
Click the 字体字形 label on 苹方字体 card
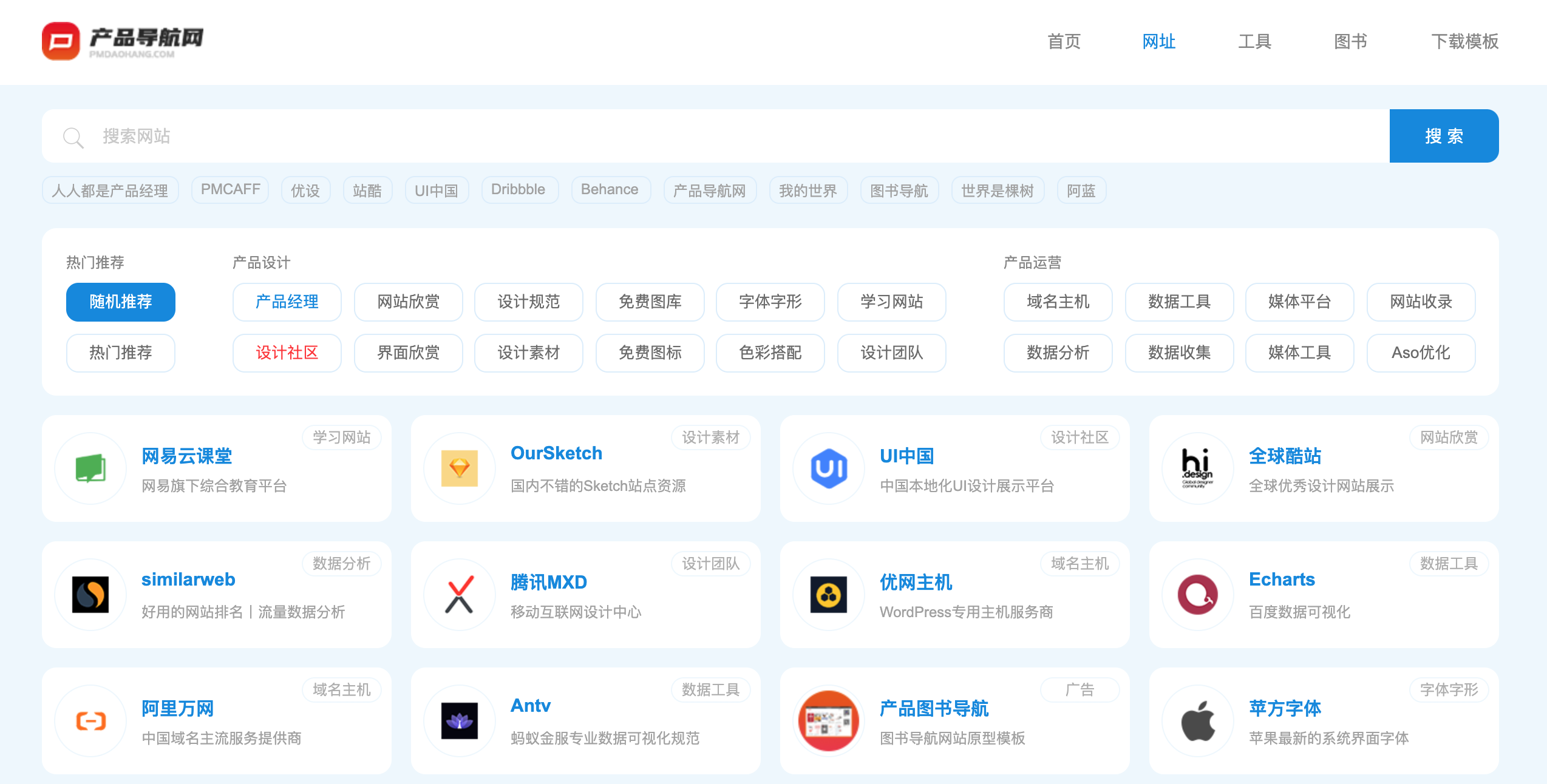pos(1449,690)
